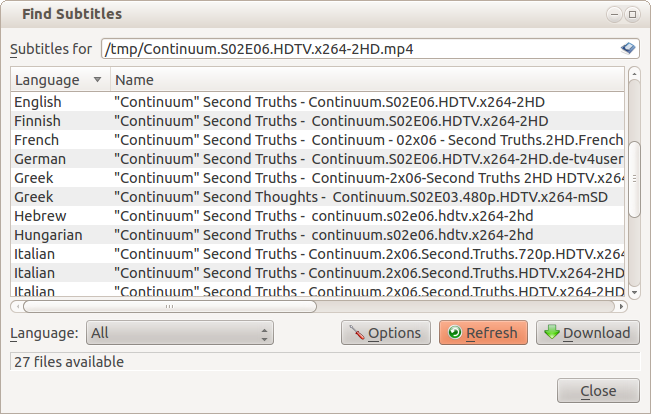
Task: Select the French Second Truths subtitle
Action: 300,140
